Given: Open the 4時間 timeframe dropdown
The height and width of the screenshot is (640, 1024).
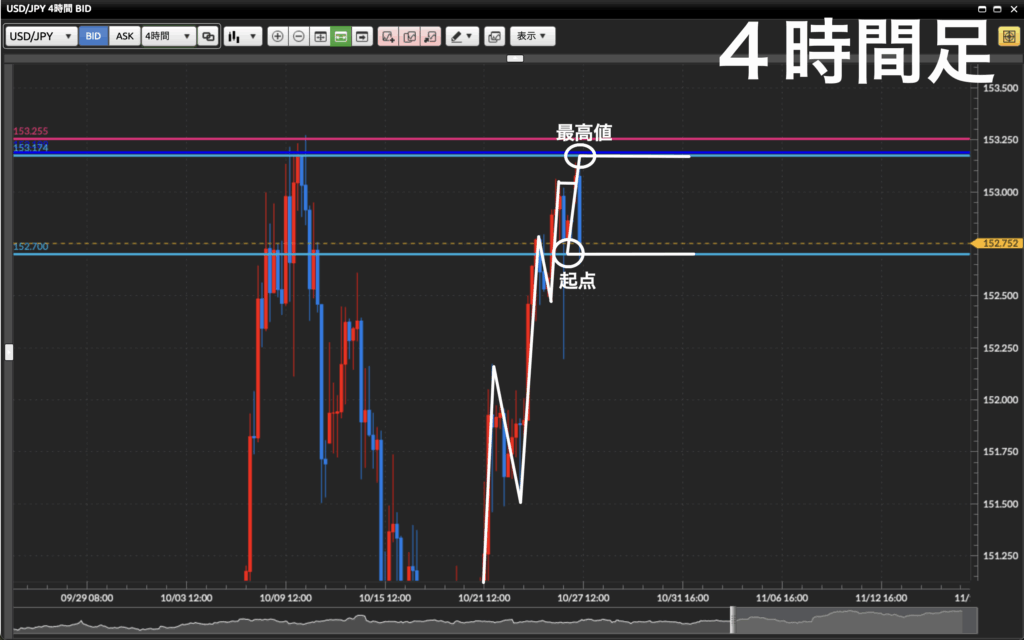Looking at the screenshot, I should 167,36.
